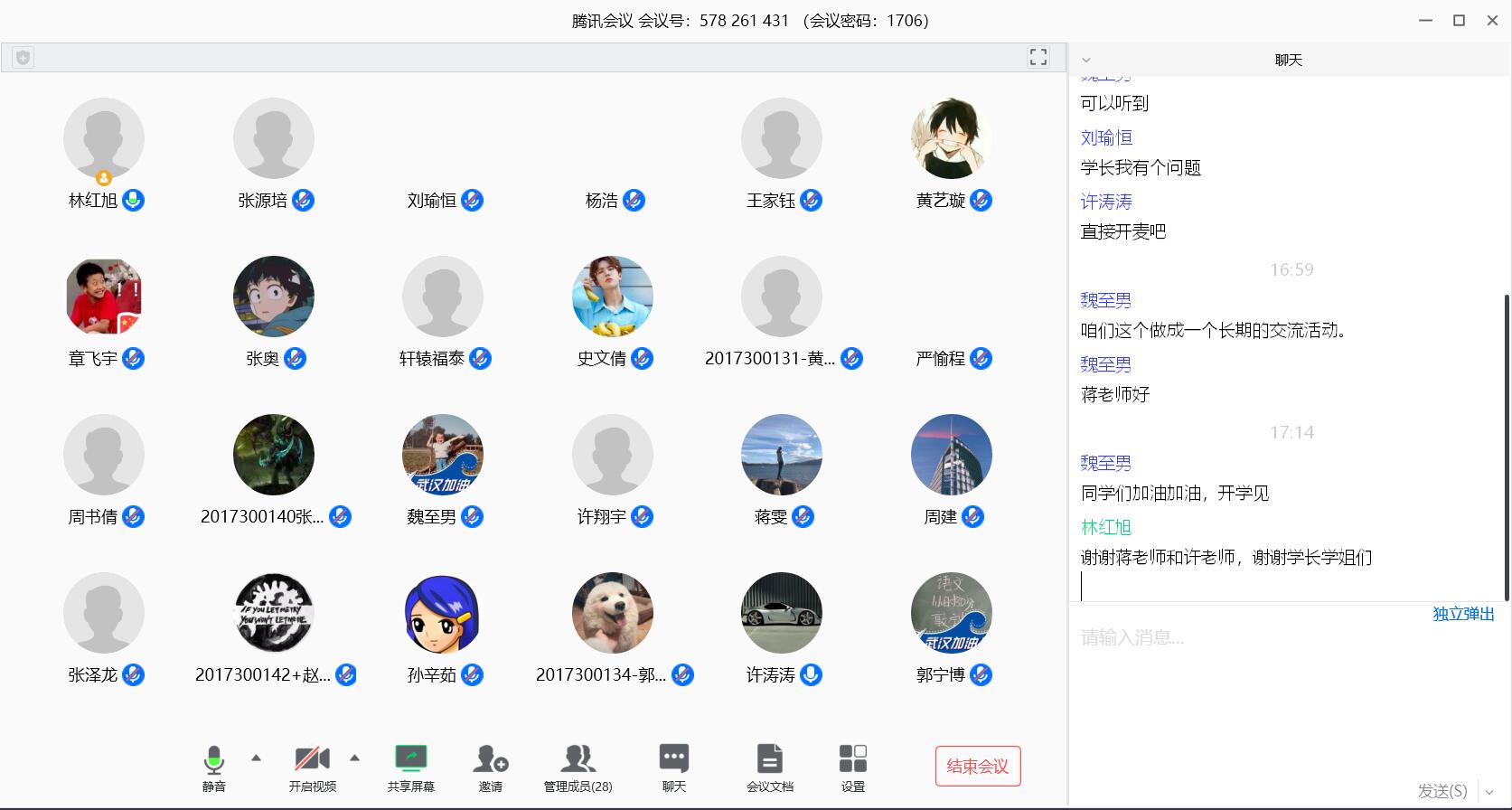Click the shield security icon at top left
The image size is (1512, 810).
(x=23, y=58)
